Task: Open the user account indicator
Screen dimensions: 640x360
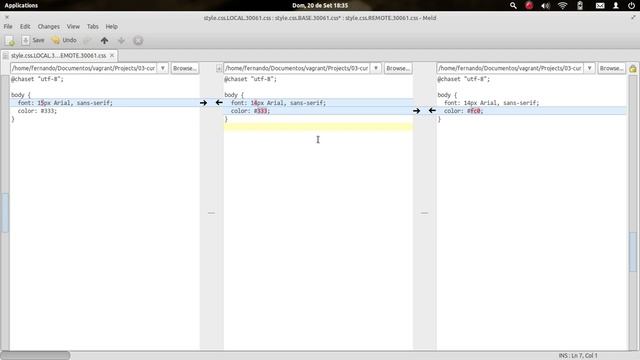Action: point(616,5)
